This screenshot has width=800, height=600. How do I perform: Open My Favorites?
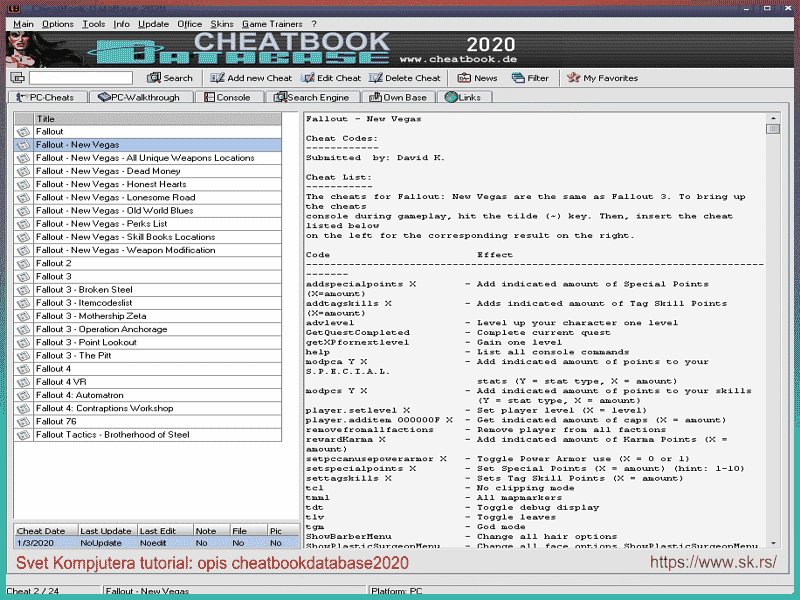[603, 78]
